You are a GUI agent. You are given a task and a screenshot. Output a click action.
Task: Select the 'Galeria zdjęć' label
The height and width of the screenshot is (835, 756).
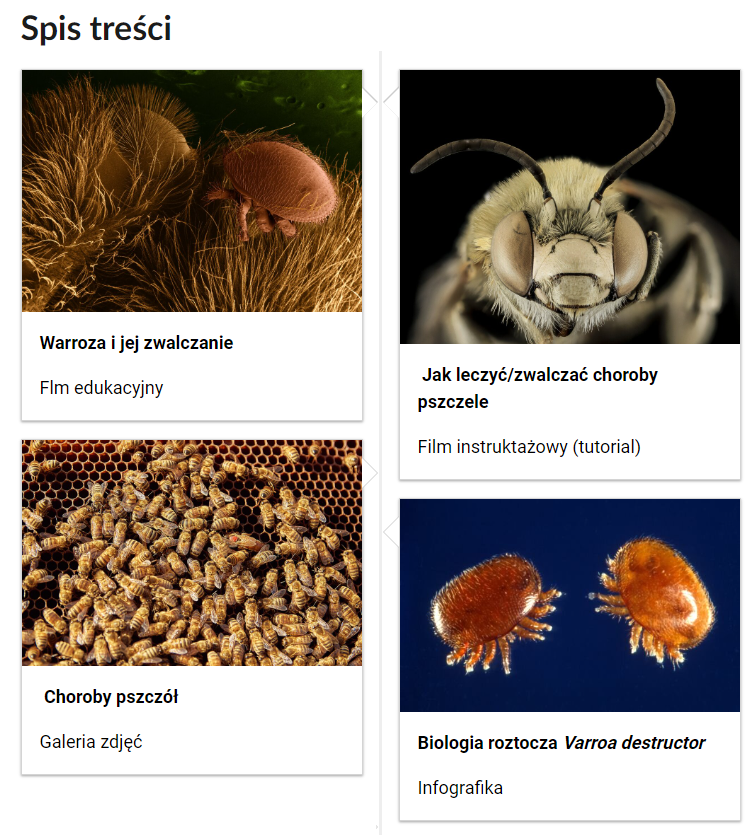pos(91,742)
